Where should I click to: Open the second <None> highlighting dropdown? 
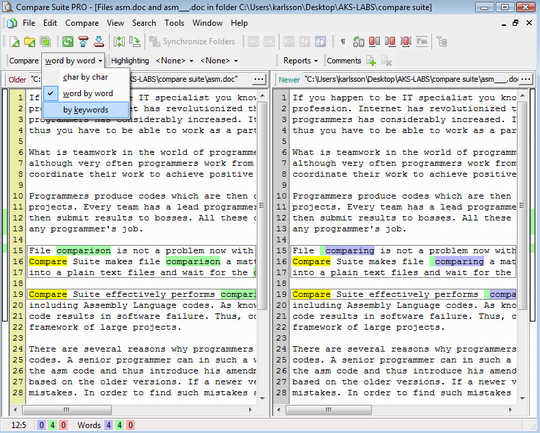219,61
